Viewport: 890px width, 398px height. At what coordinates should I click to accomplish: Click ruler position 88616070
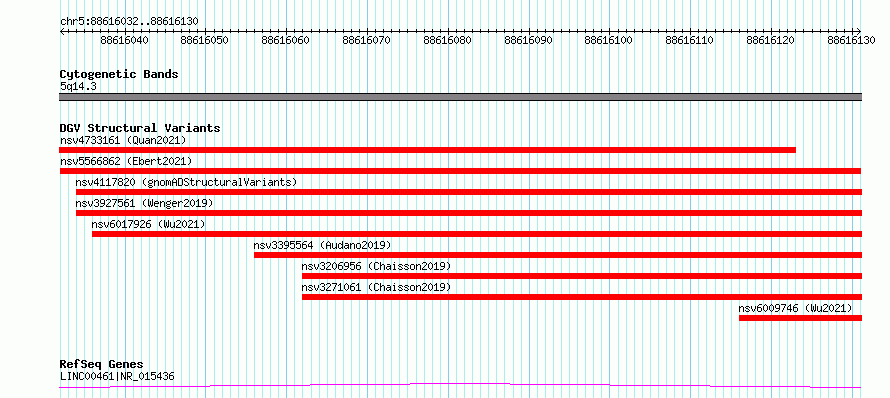(367, 40)
